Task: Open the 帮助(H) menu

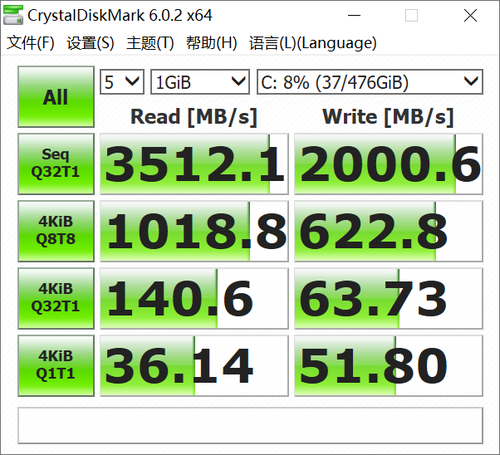Action: coord(212,43)
